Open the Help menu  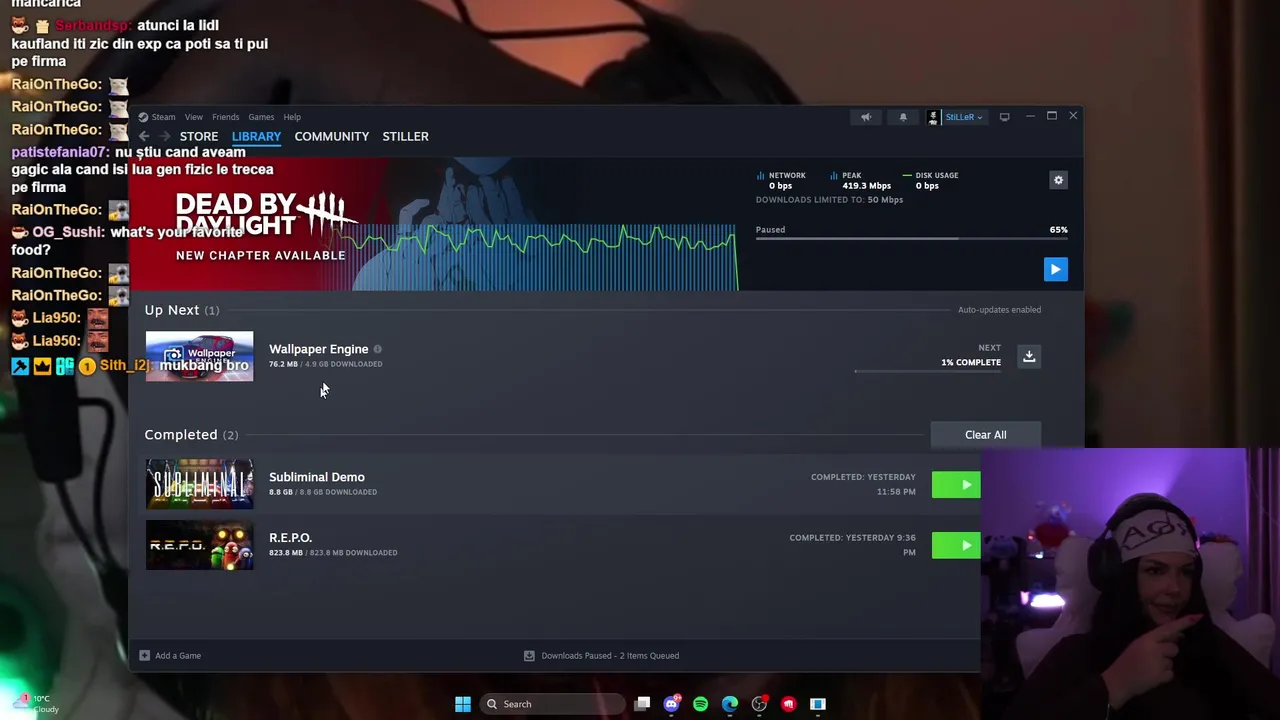coord(292,117)
